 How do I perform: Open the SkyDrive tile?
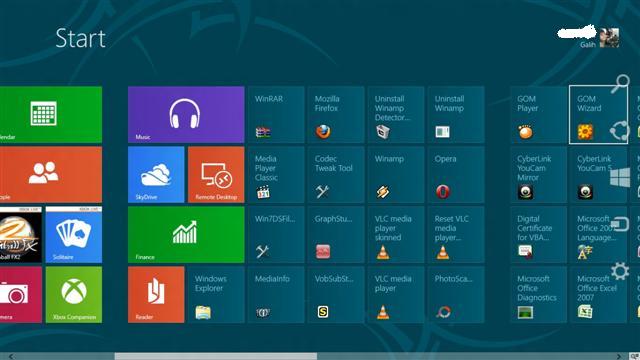tap(156, 174)
